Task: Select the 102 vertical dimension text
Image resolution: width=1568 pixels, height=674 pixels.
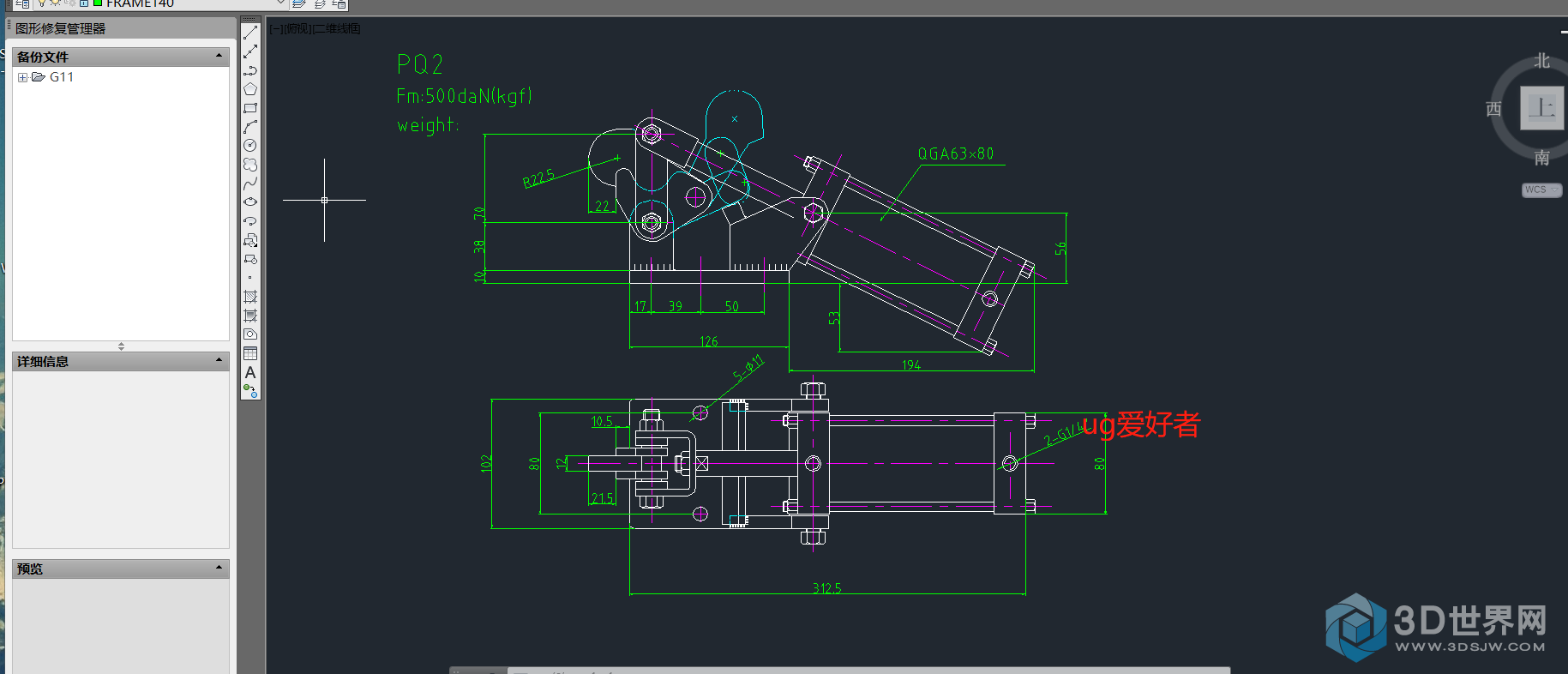Action: [x=486, y=464]
